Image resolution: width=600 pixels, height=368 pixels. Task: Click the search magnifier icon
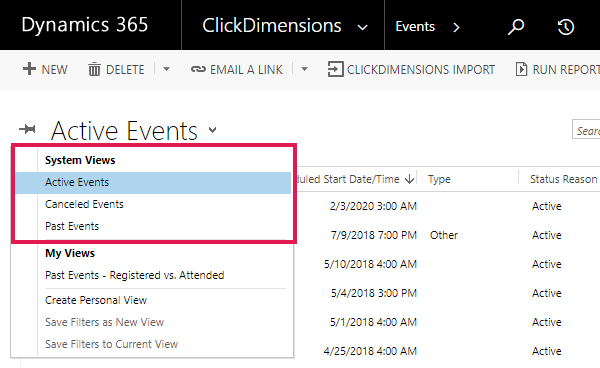point(516,27)
